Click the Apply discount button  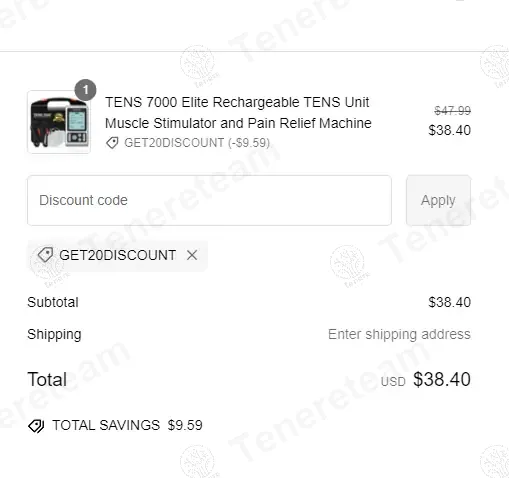[438, 200]
